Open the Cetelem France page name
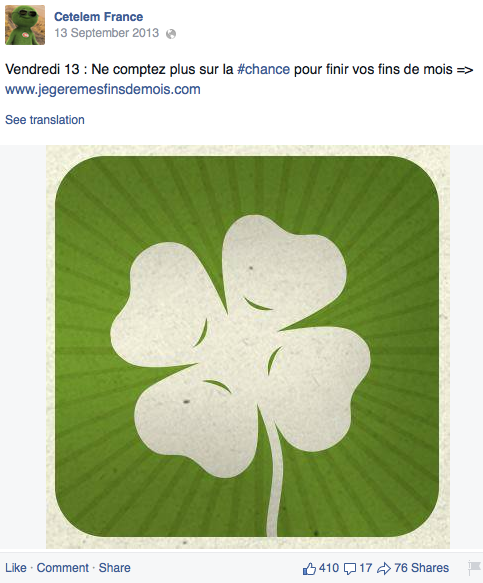The height and width of the screenshot is (583, 483). pyautogui.click(x=99, y=17)
